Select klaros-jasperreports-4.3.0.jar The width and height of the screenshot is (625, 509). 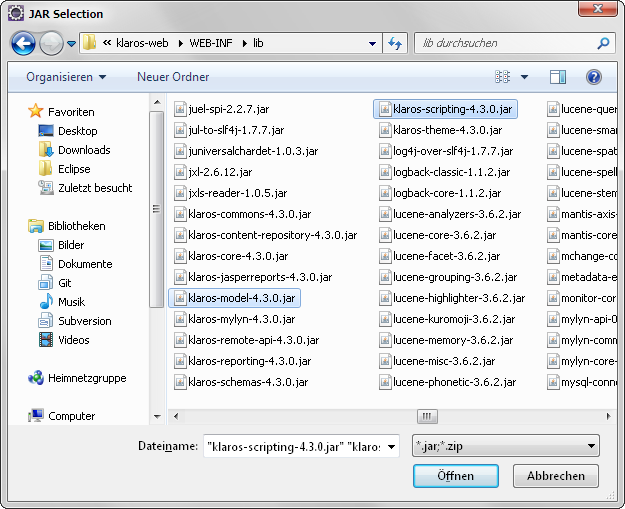(x=253, y=277)
